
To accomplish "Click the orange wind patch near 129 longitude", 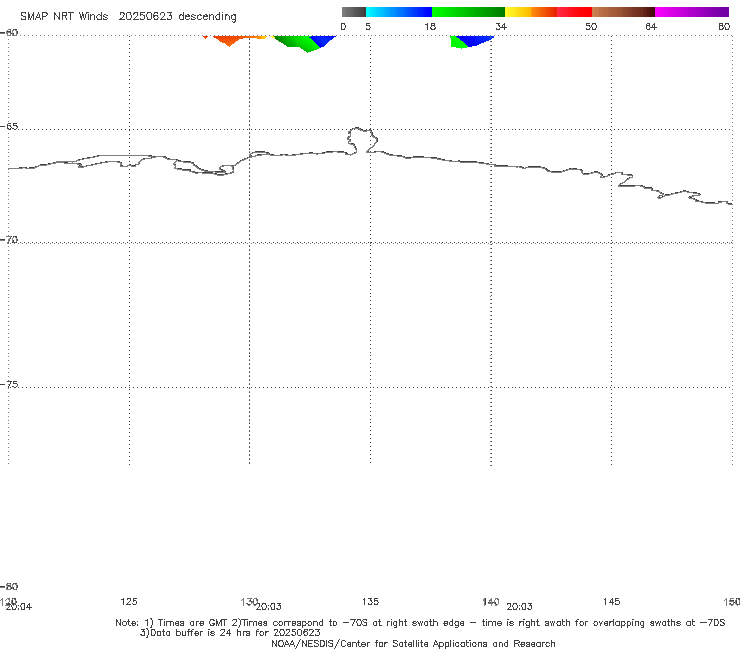I will click(x=229, y=40).
